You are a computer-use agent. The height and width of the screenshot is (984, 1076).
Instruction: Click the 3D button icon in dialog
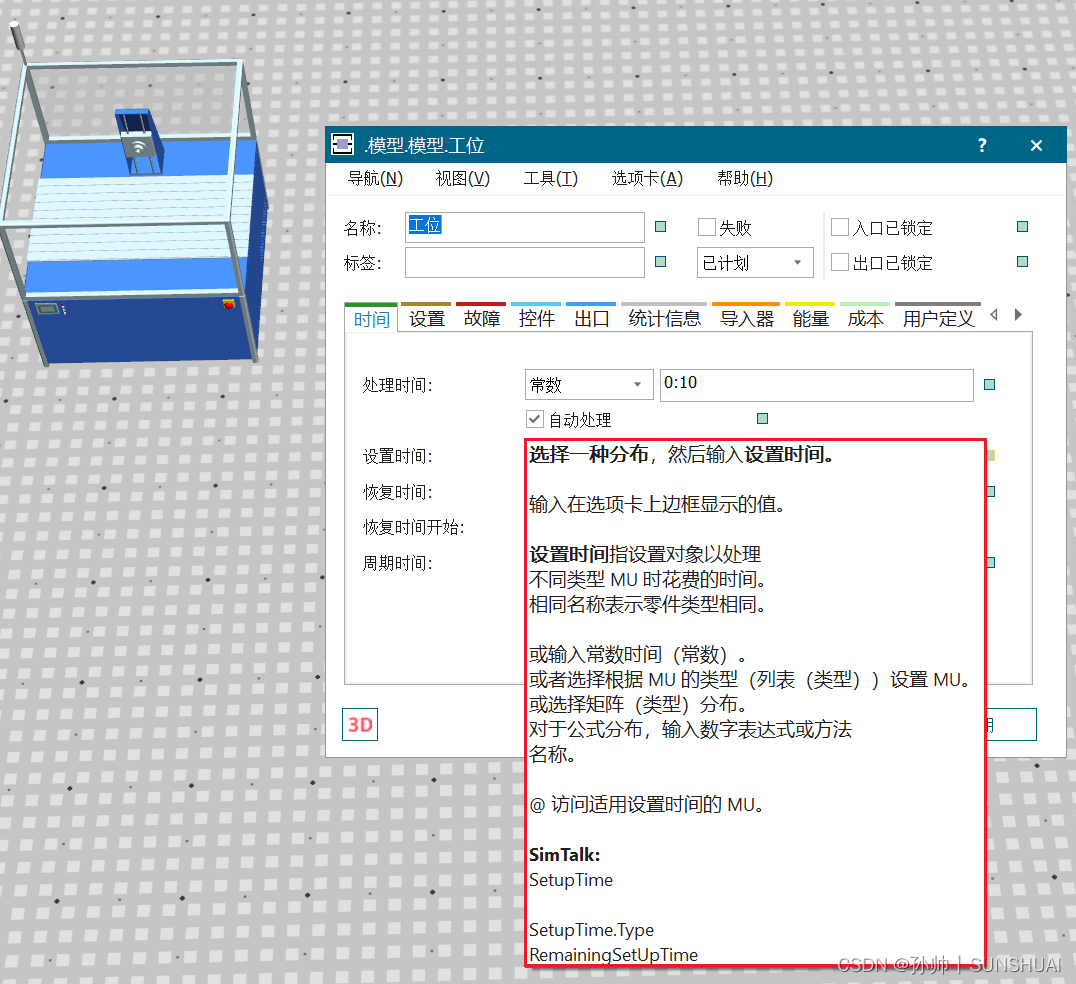tap(360, 725)
